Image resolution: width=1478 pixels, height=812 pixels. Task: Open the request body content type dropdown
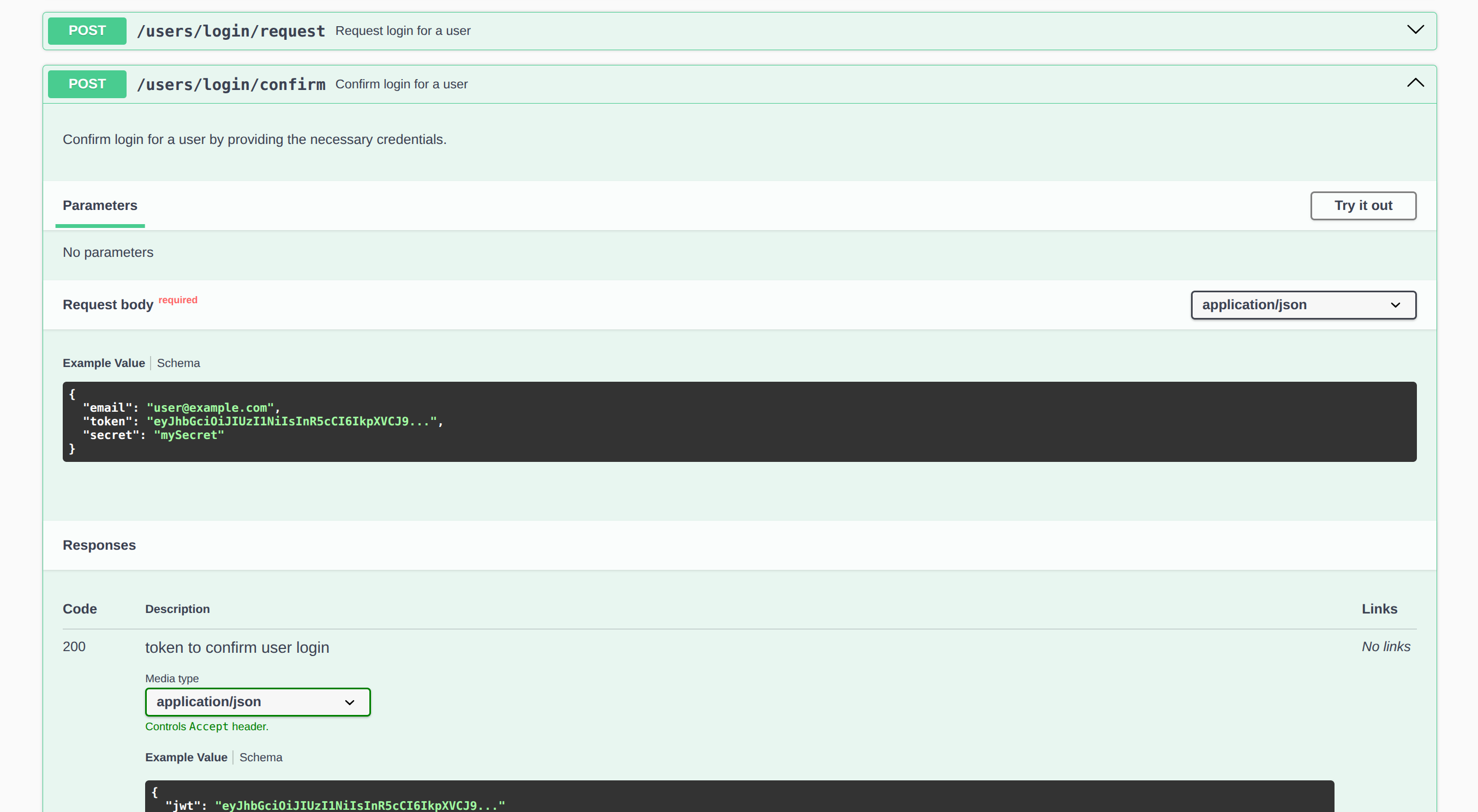pyautogui.click(x=1303, y=304)
